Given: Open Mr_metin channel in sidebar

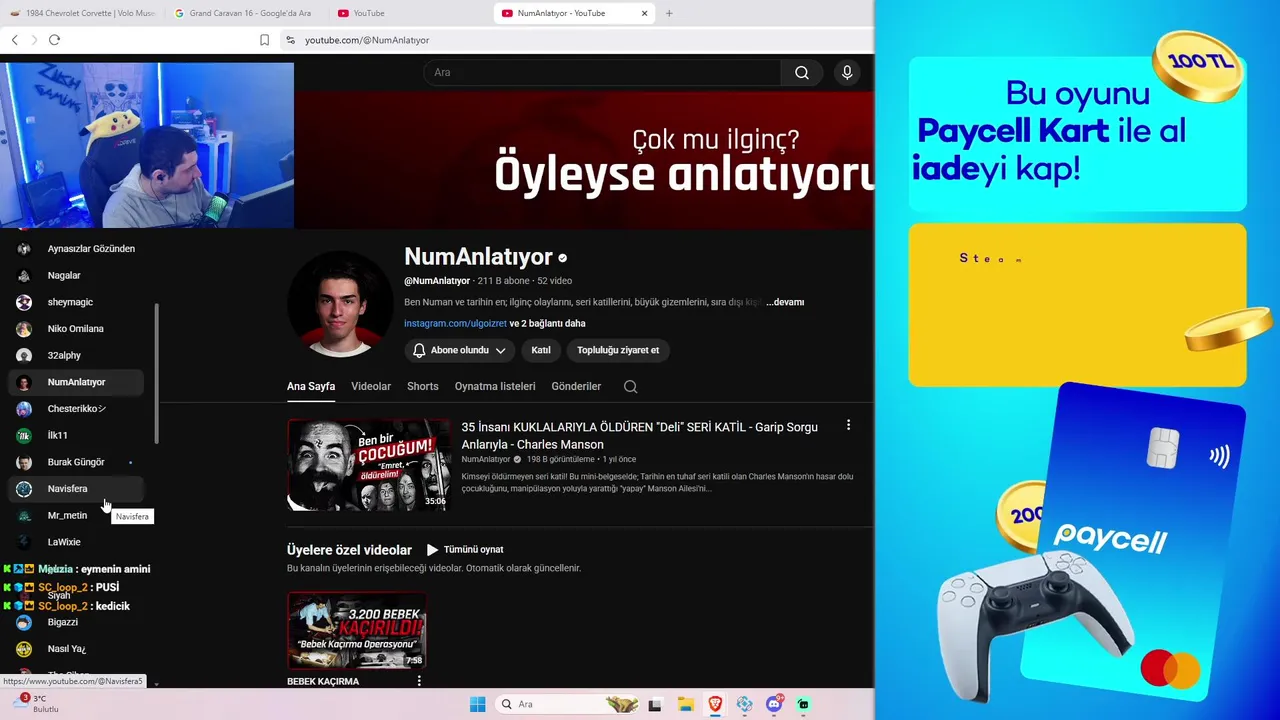Looking at the screenshot, I should pyautogui.click(x=76, y=515).
